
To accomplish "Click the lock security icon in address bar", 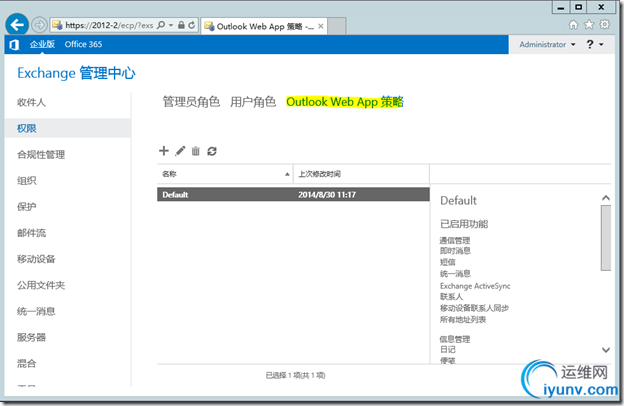I will click(181, 25).
